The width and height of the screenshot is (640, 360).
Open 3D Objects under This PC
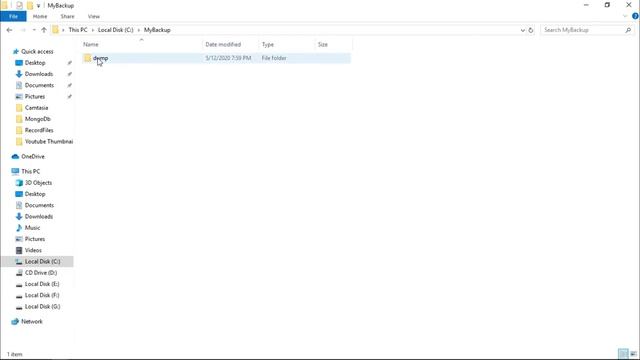[x=38, y=183]
